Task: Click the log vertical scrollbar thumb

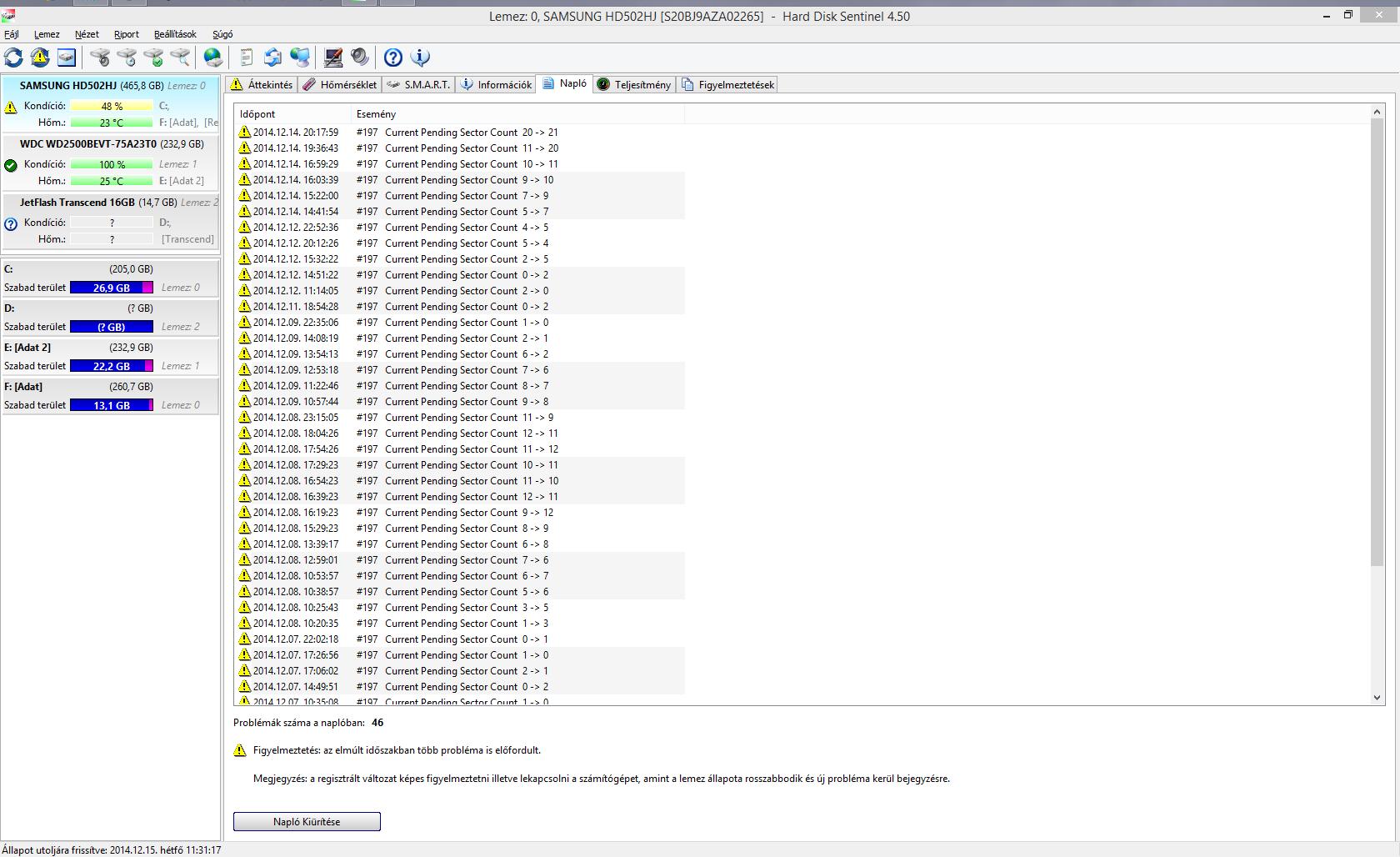Action: click(x=1377, y=342)
